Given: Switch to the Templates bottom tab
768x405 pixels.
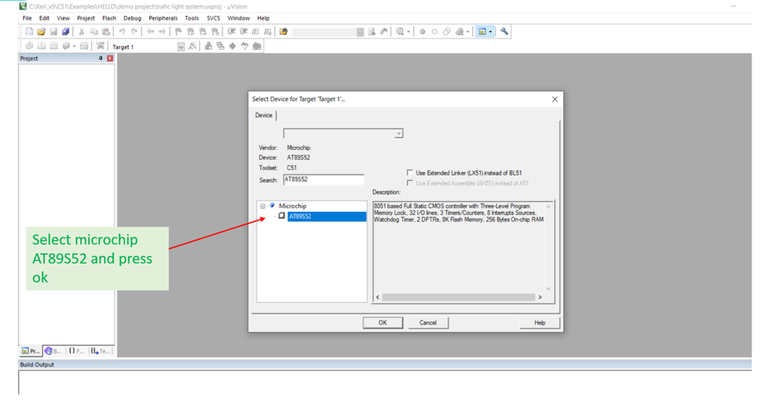Looking at the screenshot, I should pyautogui.click(x=101, y=351).
